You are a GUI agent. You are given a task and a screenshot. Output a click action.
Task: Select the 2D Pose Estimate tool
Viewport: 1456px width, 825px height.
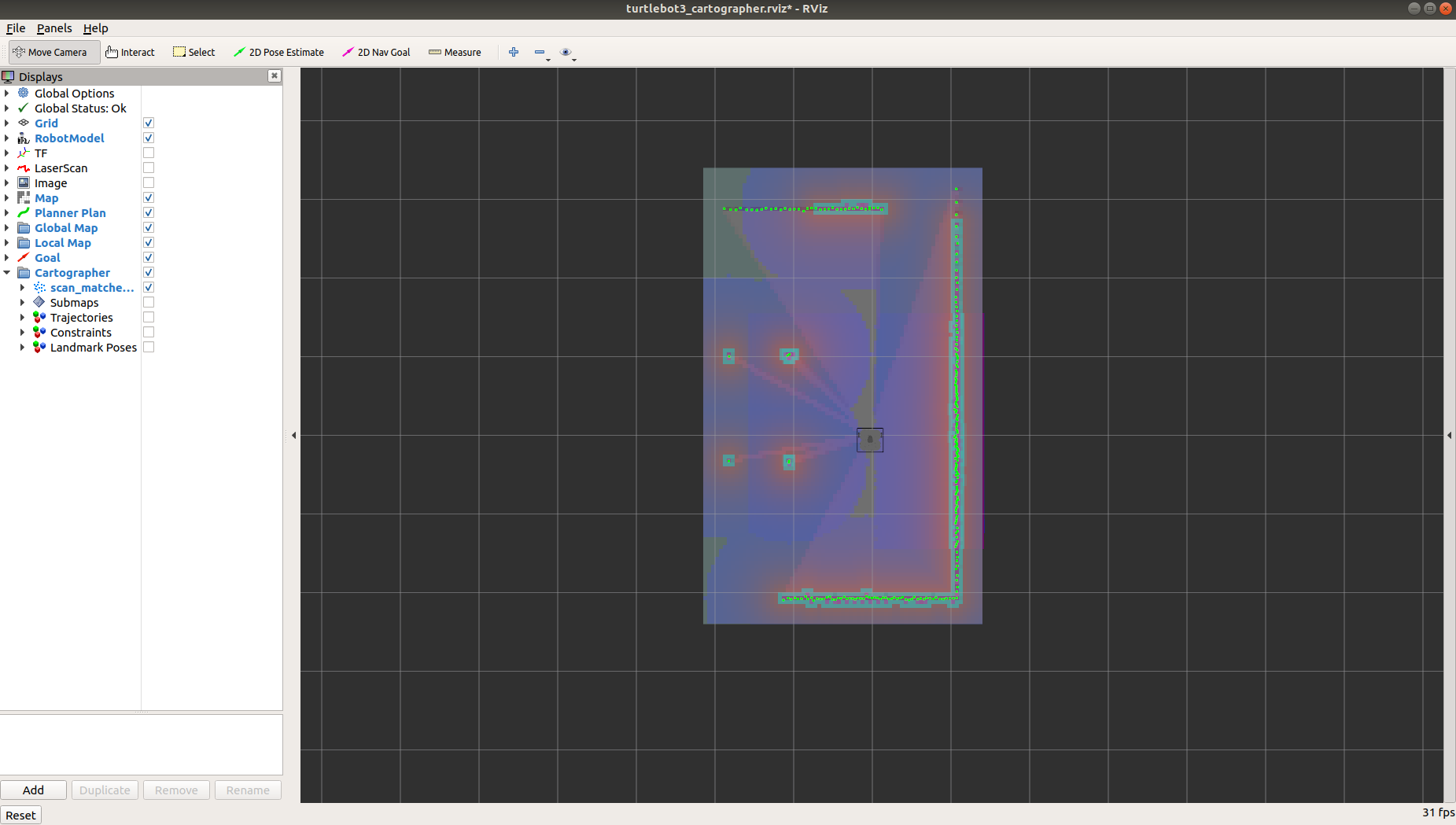tap(279, 52)
